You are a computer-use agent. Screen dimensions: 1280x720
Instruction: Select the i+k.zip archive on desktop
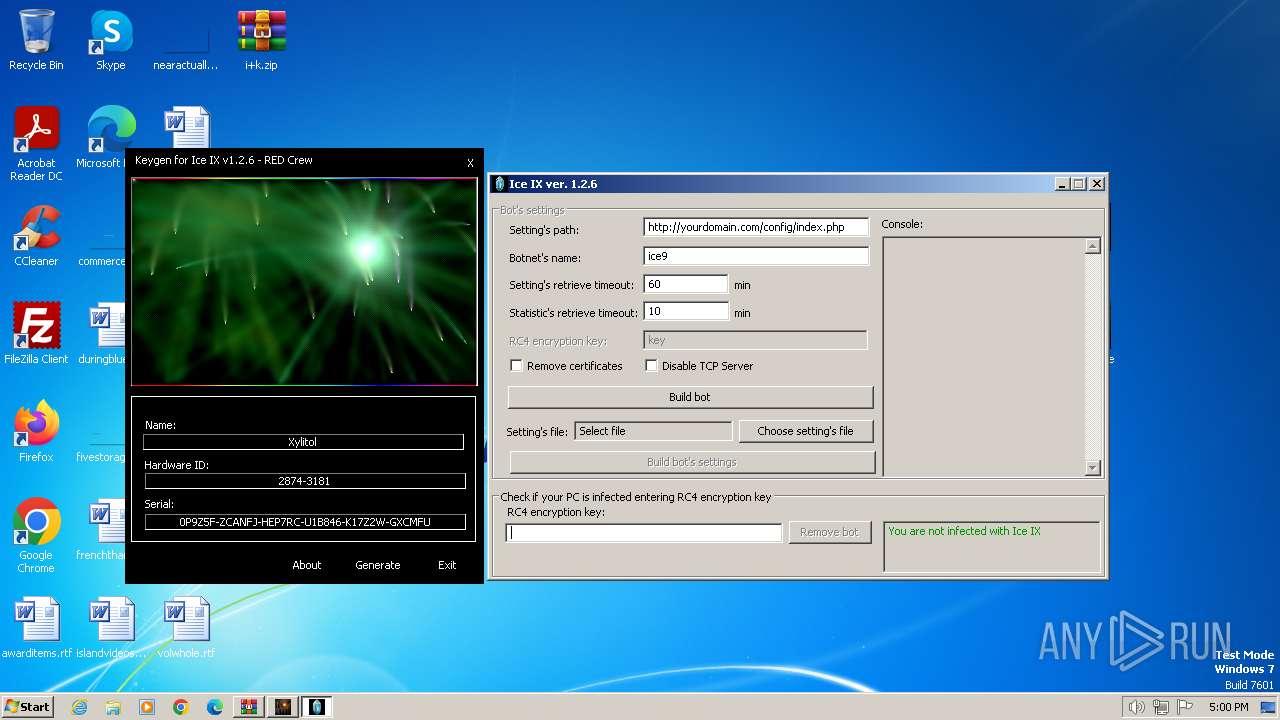[x=261, y=40]
